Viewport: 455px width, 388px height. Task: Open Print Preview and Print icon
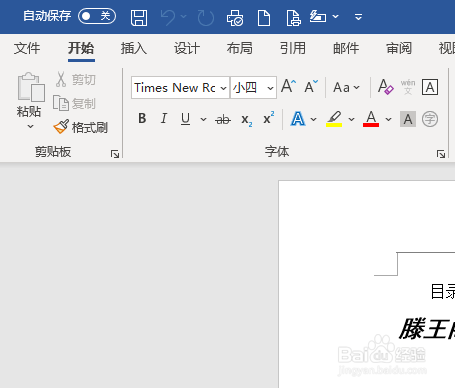click(293, 17)
